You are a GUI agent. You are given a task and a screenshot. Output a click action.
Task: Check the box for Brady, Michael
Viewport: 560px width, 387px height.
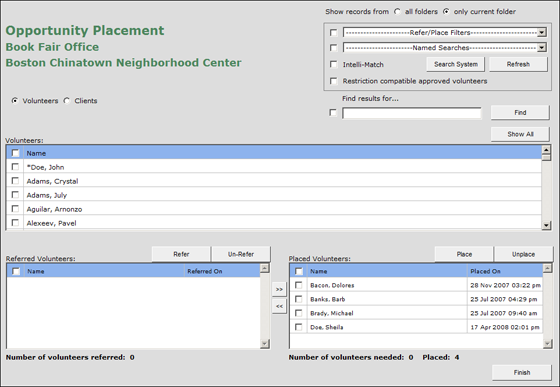click(x=299, y=313)
